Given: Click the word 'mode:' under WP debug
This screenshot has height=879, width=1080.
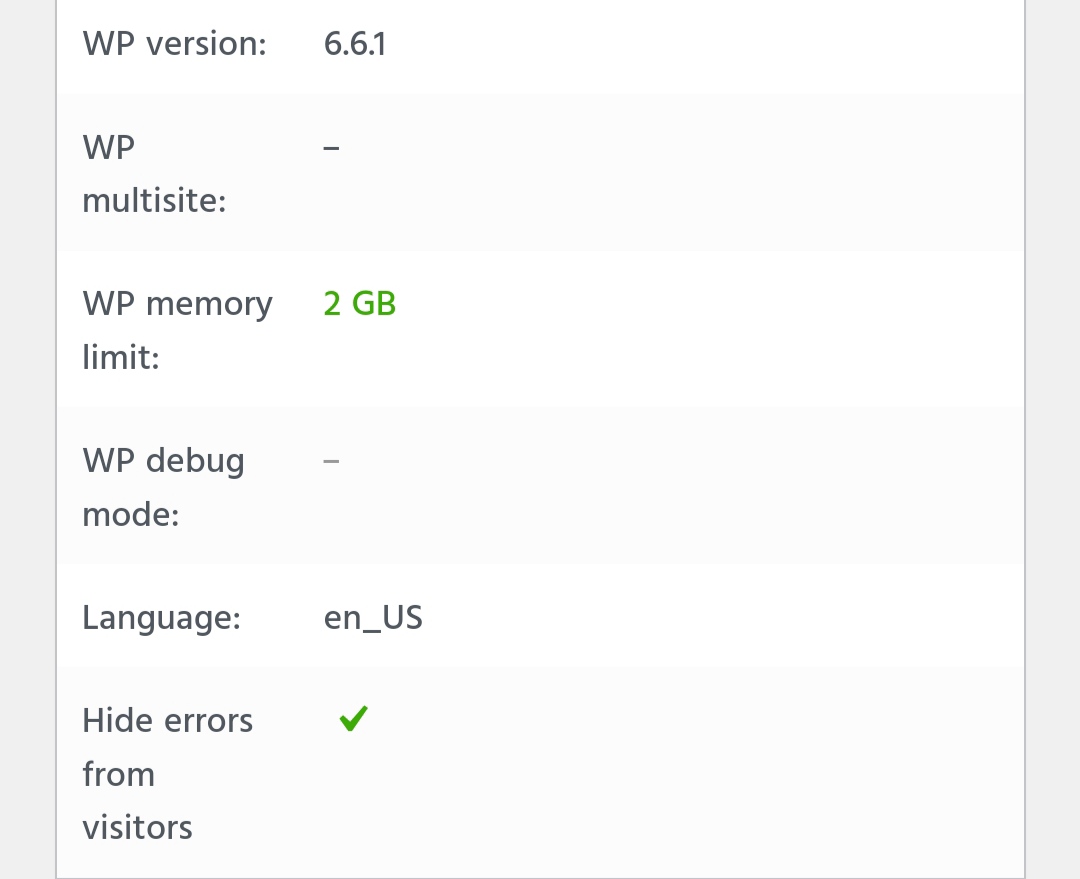Looking at the screenshot, I should [131, 515].
